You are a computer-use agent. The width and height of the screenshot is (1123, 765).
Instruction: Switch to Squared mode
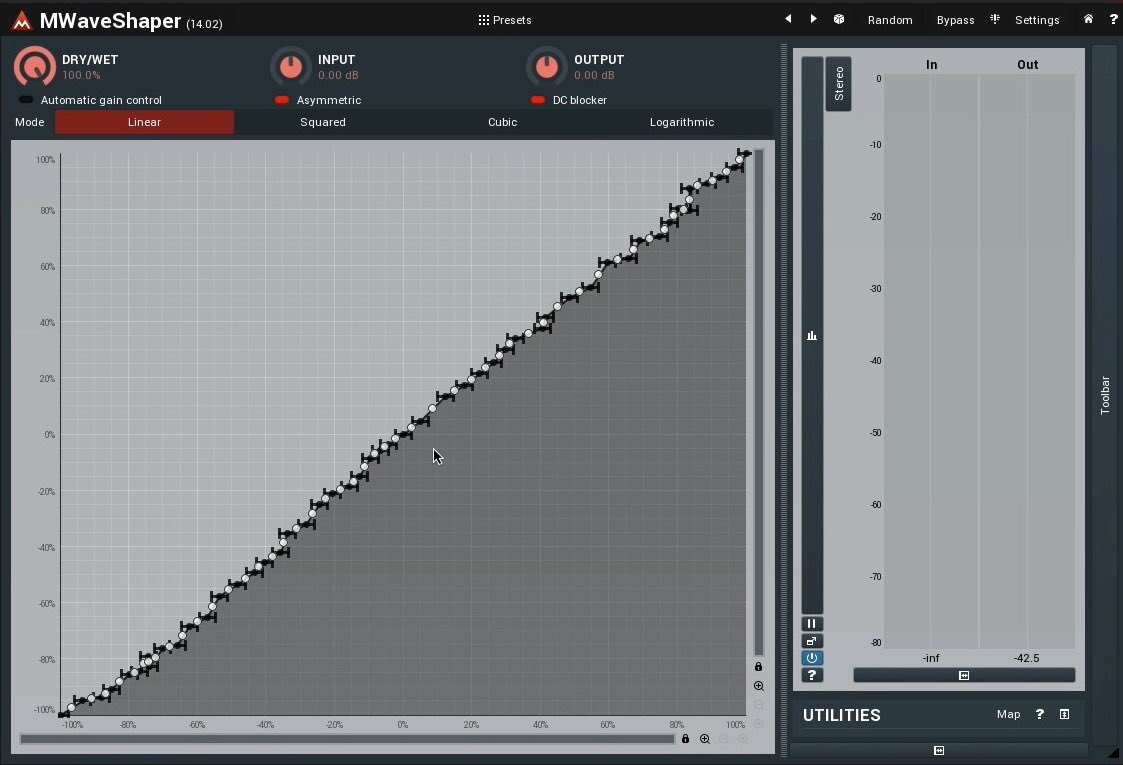[323, 122]
